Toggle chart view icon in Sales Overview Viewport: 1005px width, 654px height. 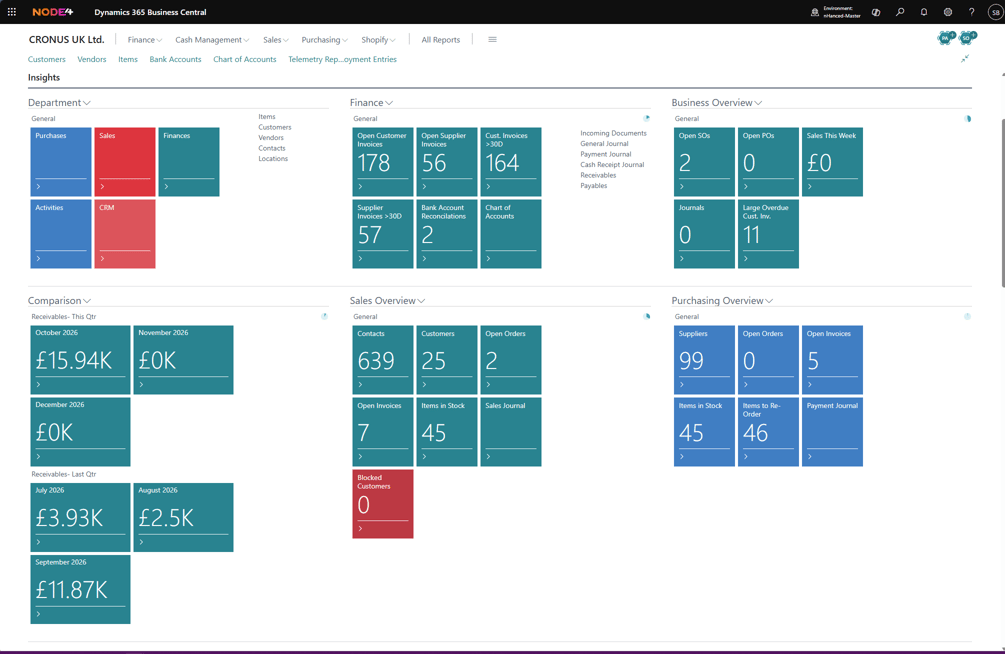point(647,316)
